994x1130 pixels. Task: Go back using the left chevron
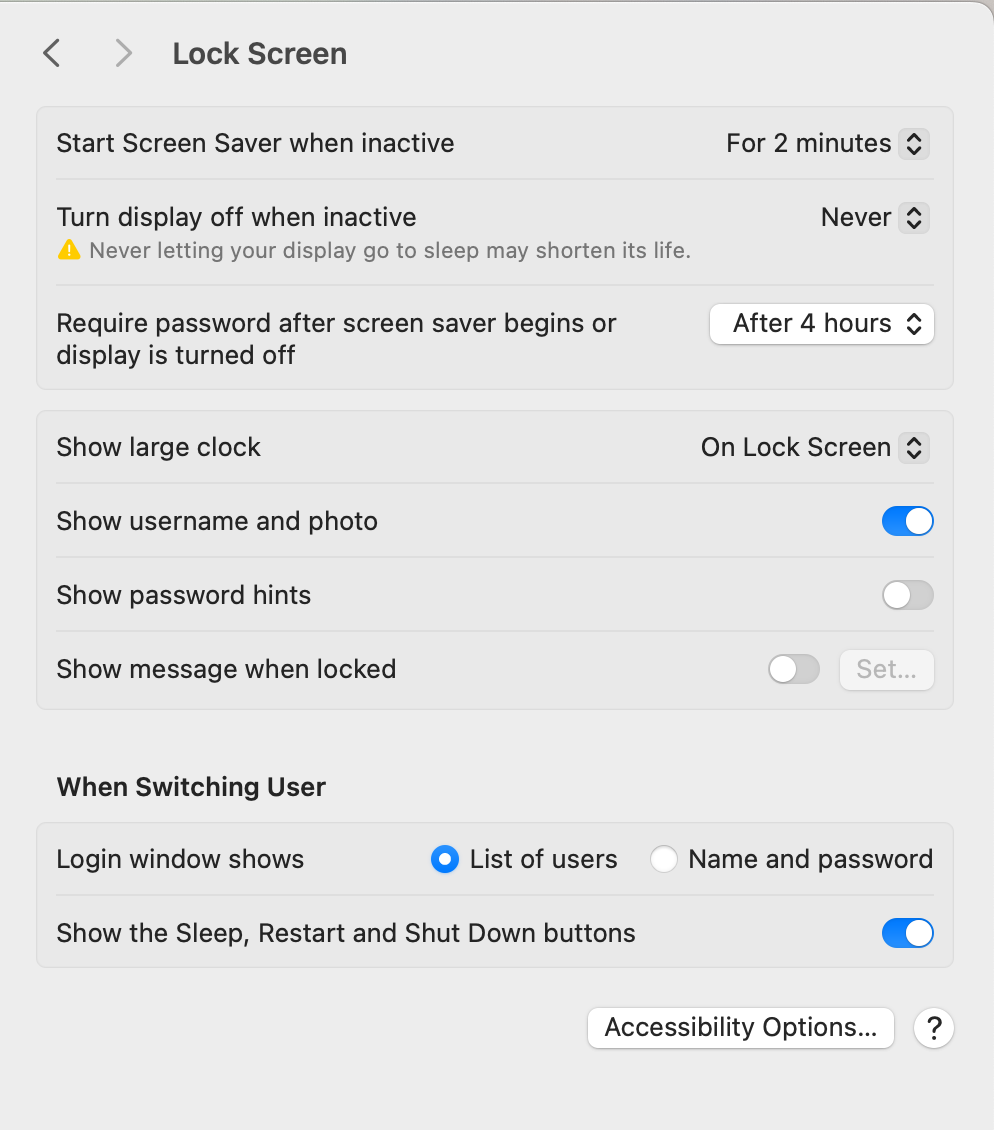tap(51, 53)
